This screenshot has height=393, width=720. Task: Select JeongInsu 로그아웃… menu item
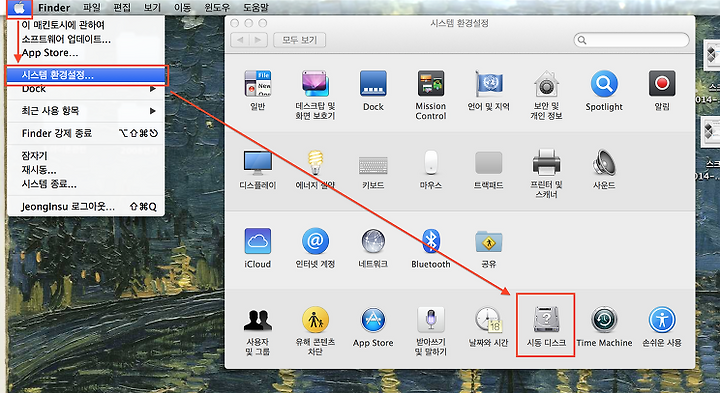click(86, 207)
